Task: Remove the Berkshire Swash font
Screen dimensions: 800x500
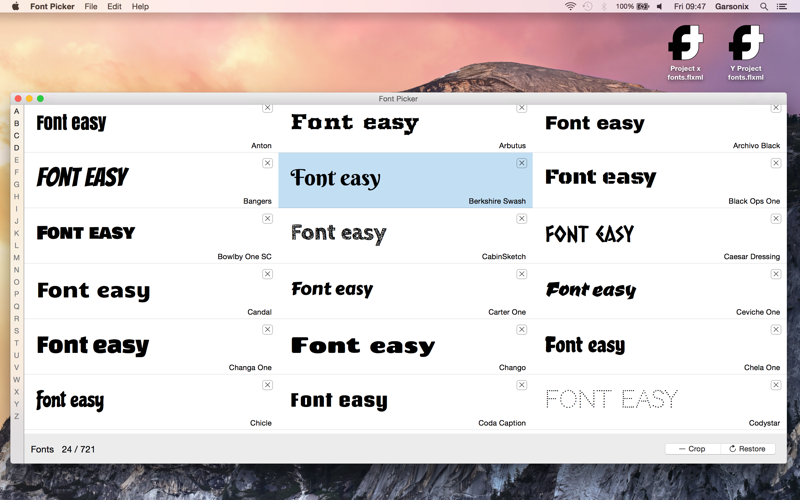Action: [521, 163]
